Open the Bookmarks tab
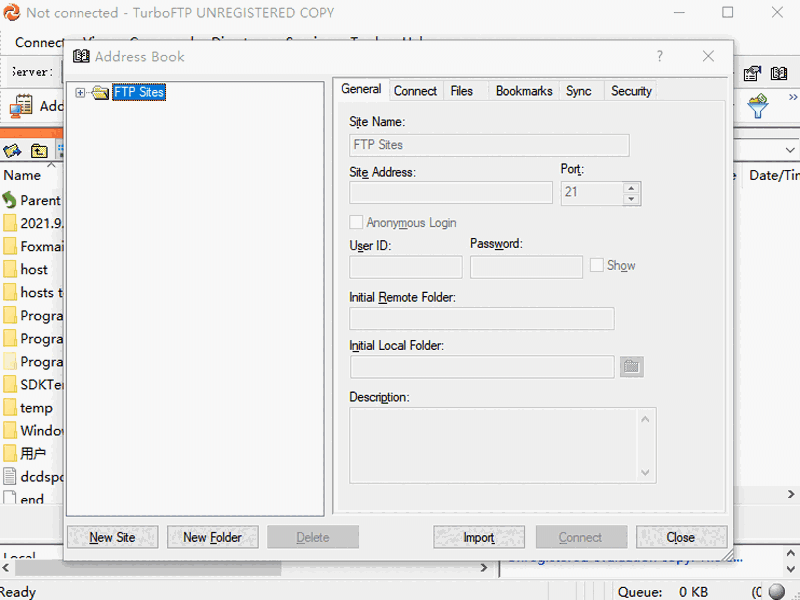Screen dimensions: 800x600 click(524, 91)
